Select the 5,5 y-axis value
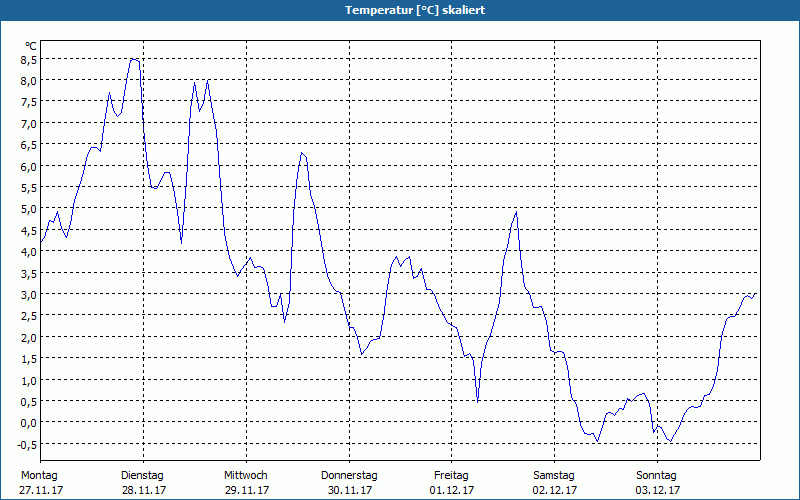This screenshot has width=800, height=500. pos(28,188)
